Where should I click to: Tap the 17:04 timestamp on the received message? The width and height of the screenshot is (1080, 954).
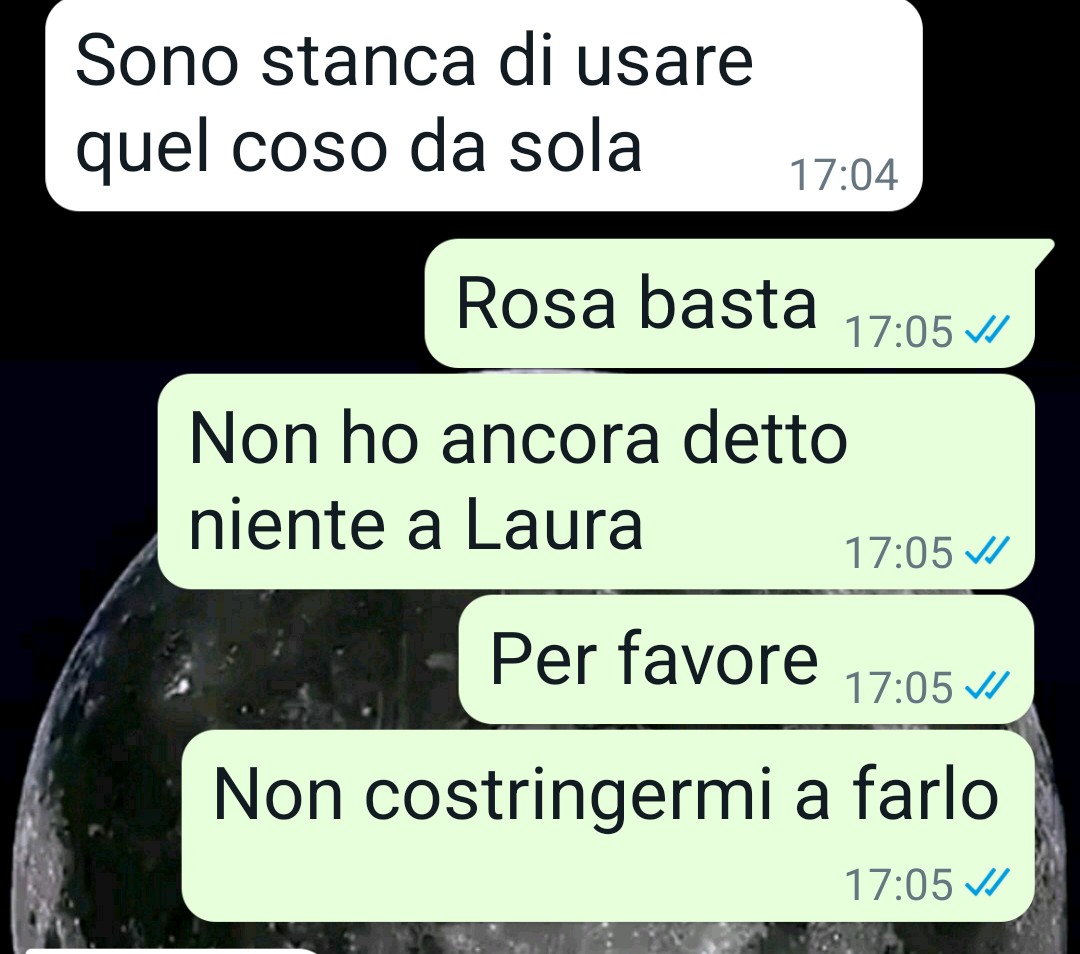844,175
